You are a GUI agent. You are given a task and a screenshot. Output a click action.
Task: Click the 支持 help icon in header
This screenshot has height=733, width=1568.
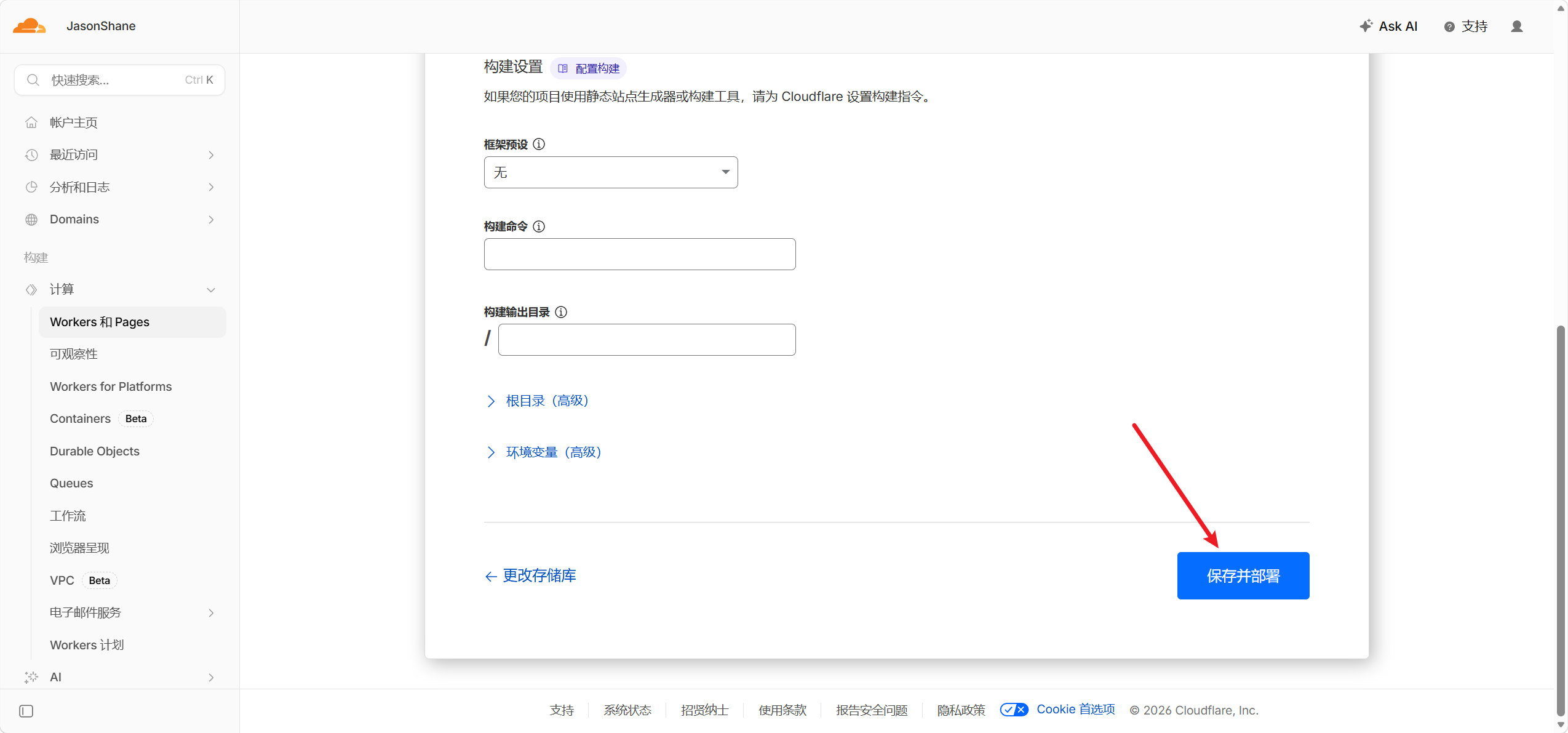coord(1449,26)
